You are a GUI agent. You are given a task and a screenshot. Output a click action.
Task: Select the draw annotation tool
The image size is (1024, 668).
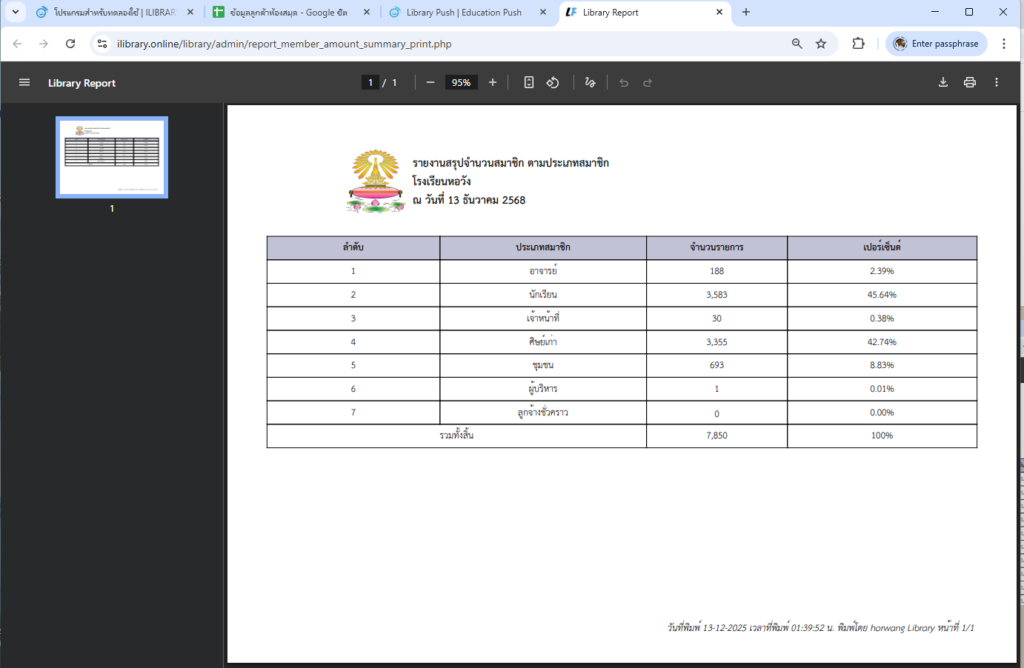pyautogui.click(x=590, y=83)
